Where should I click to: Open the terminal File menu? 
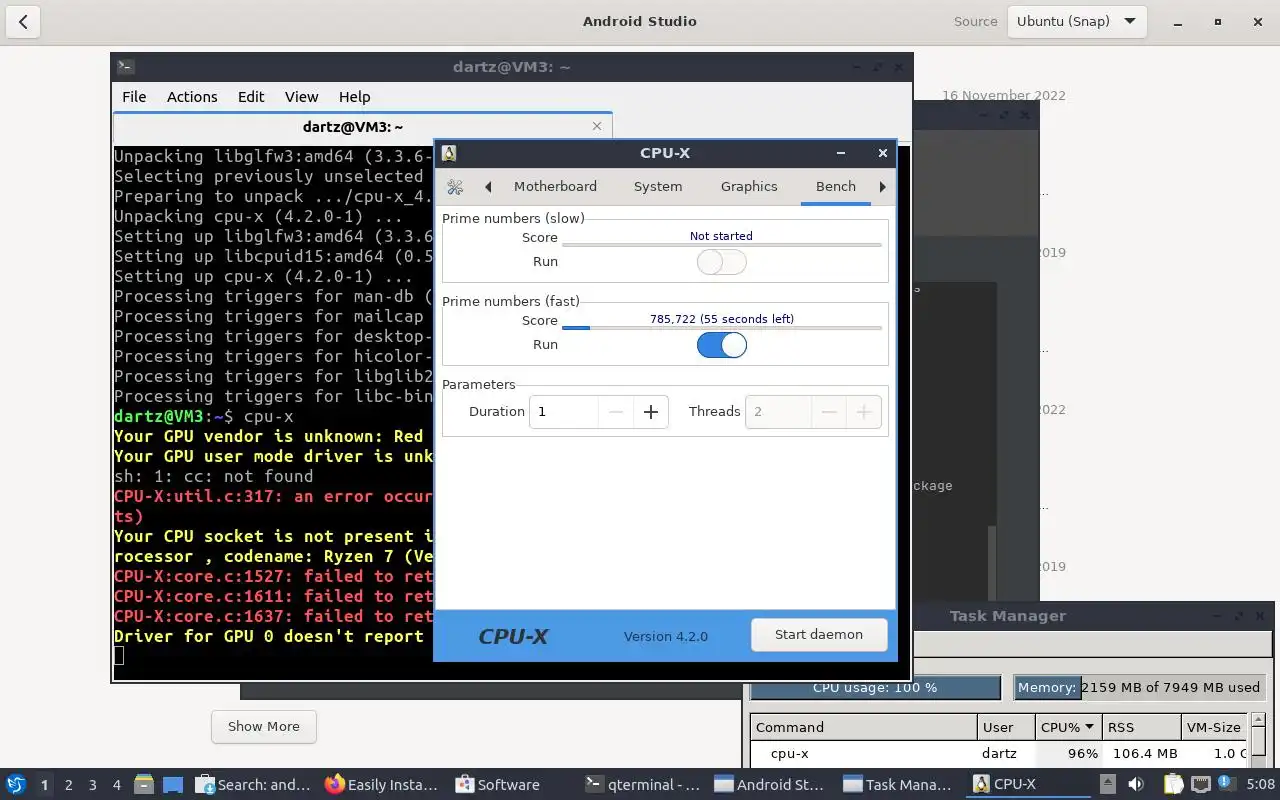pyautogui.click(x=134, y=97)
